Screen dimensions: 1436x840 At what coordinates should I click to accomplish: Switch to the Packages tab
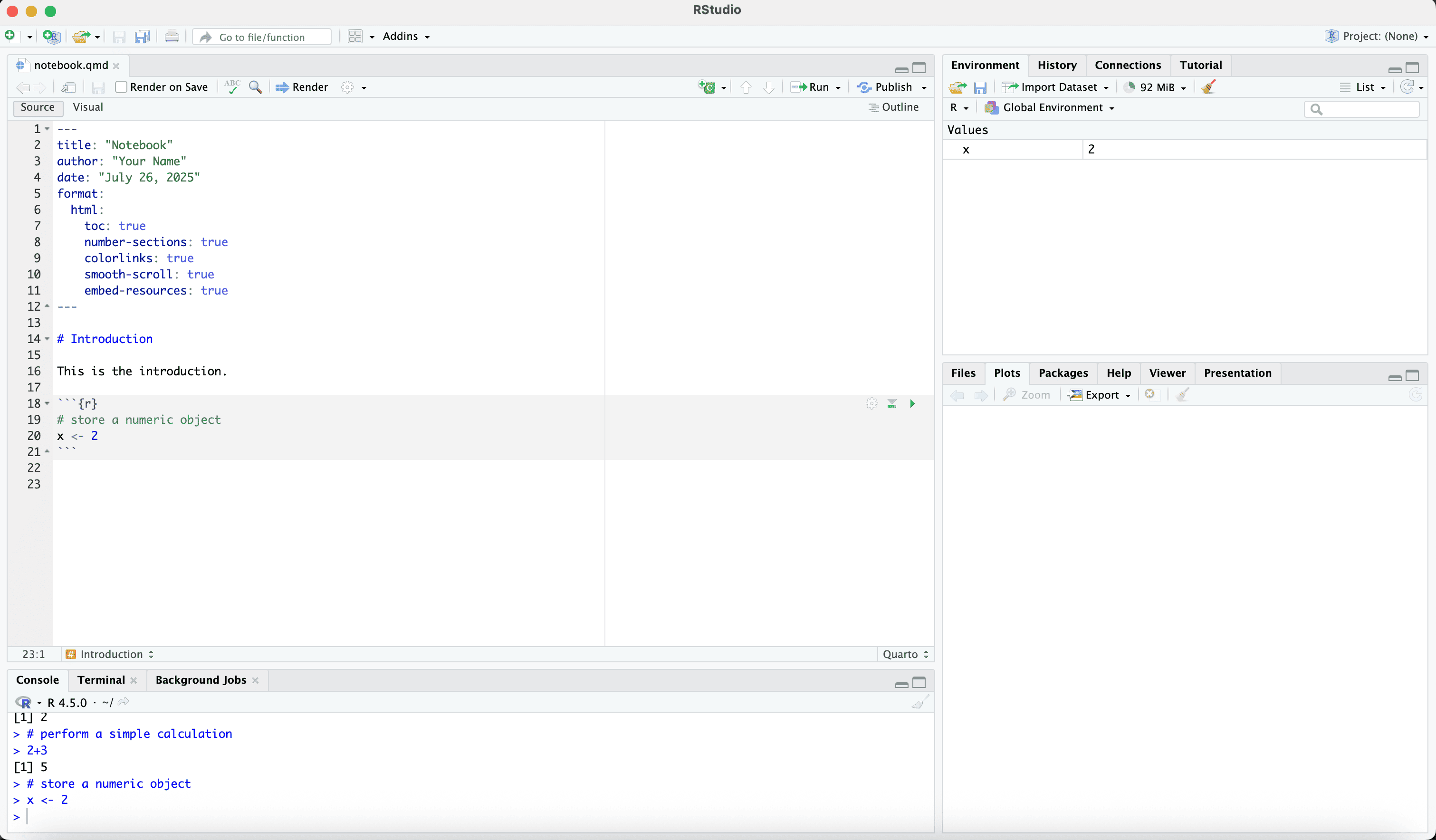pyautogui.click(x=1063, y=372)
